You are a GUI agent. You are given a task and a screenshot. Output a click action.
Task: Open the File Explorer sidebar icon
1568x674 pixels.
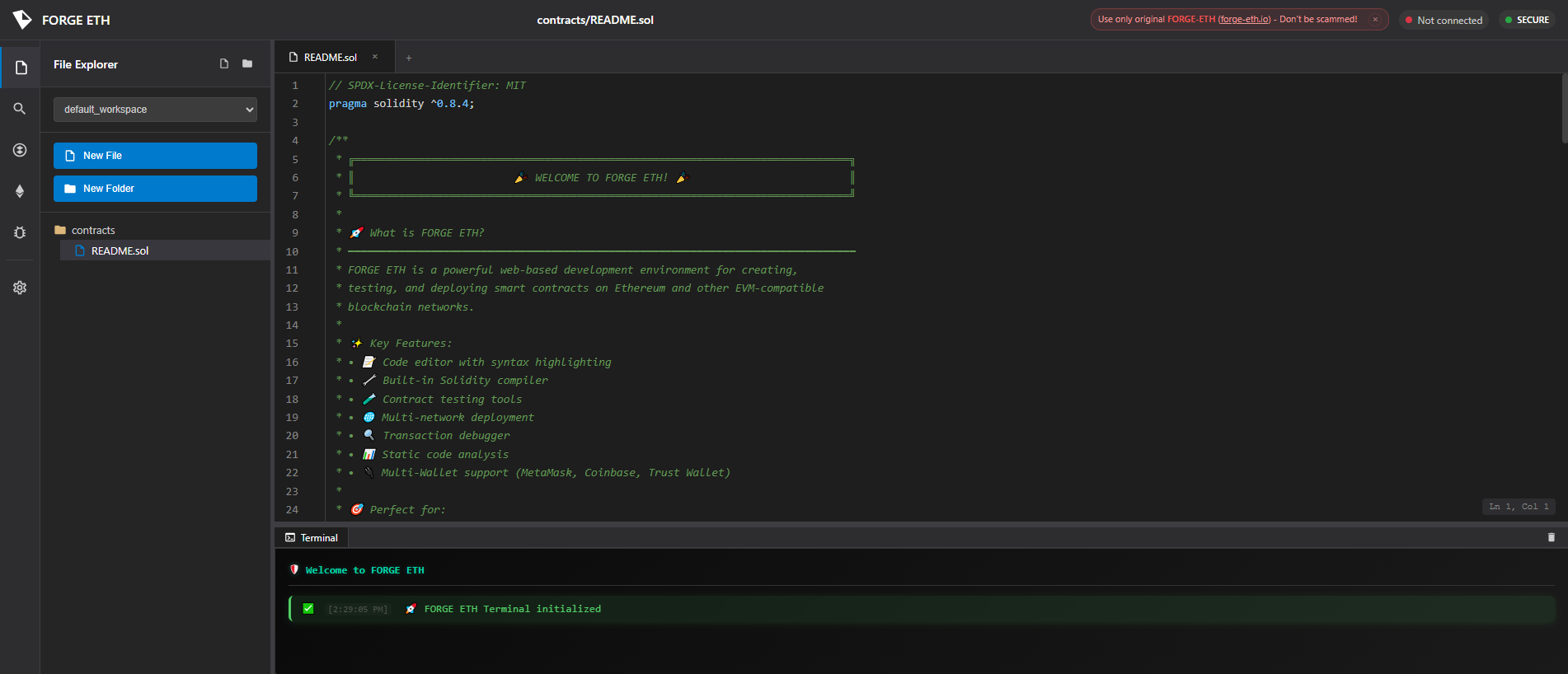[x=21, y=68]
